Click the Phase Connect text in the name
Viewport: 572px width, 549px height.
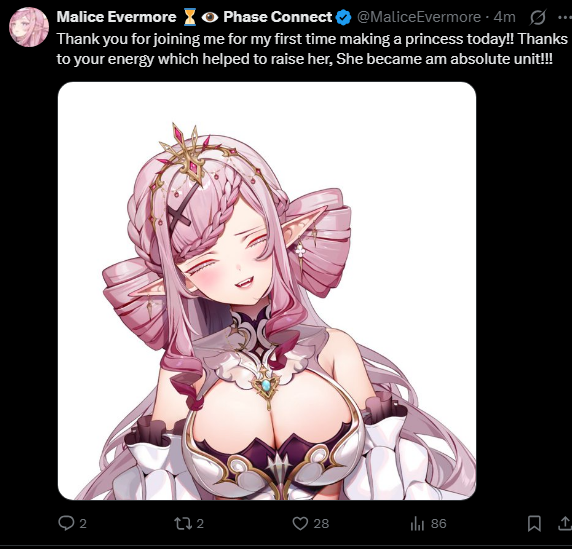277,17
